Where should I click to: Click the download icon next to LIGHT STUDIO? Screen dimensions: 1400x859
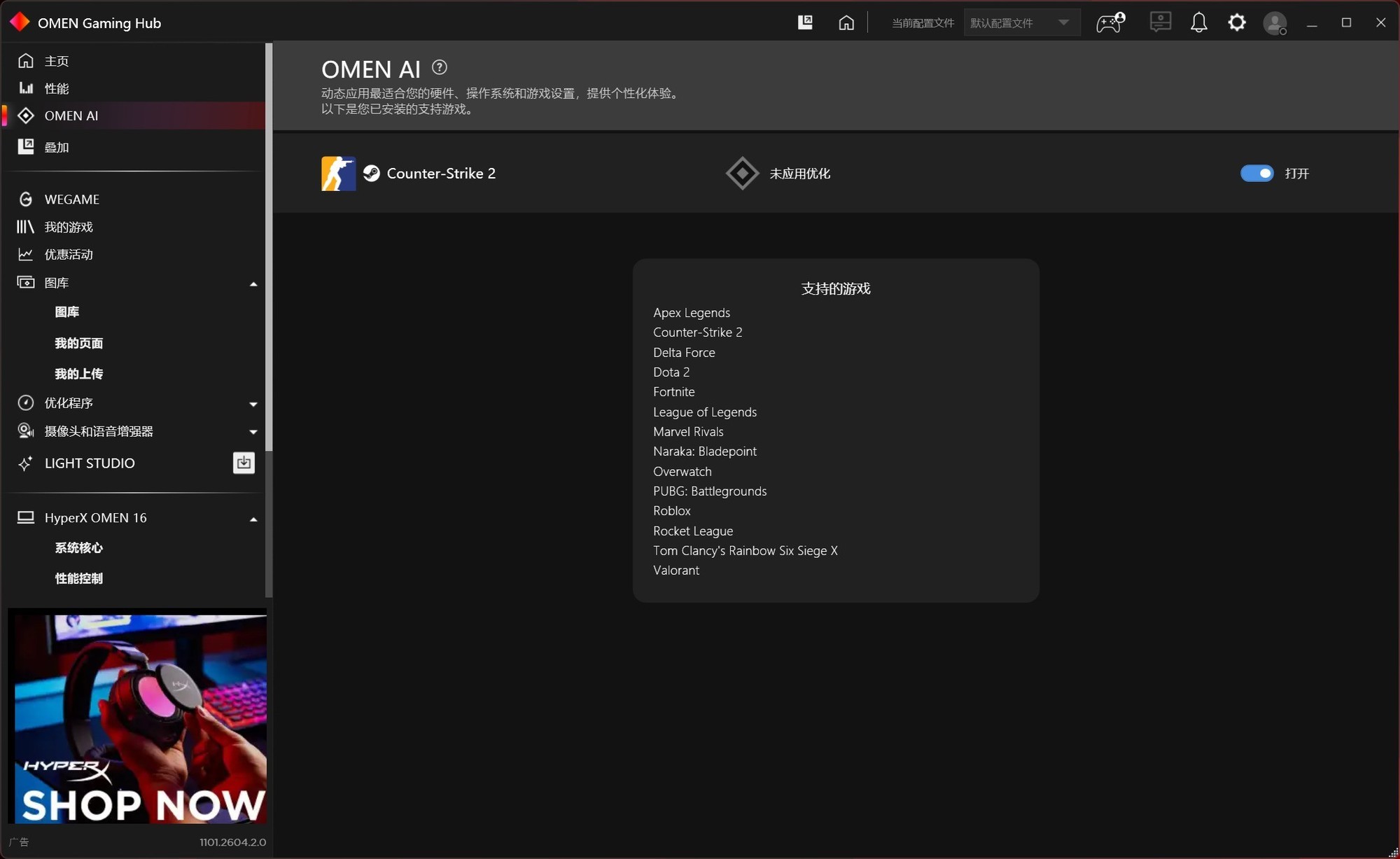point(244,463)
